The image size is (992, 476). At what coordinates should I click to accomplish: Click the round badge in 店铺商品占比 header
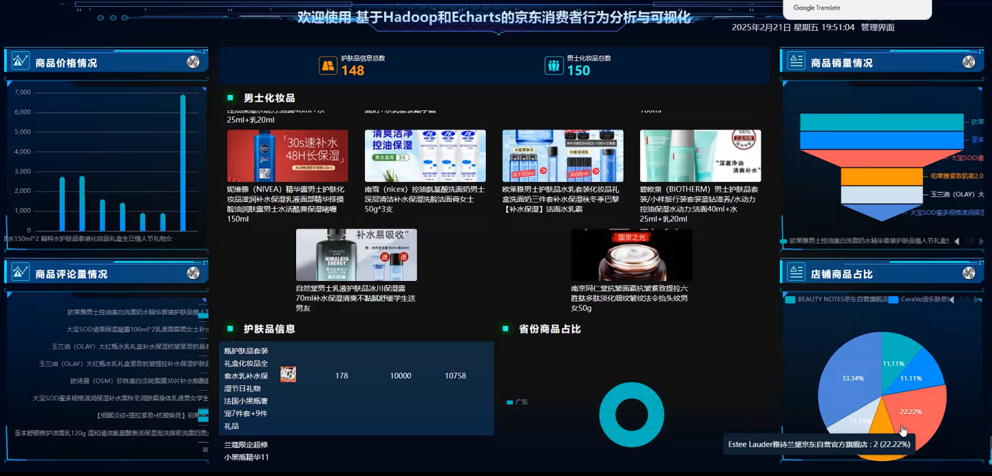pos(969,273)
